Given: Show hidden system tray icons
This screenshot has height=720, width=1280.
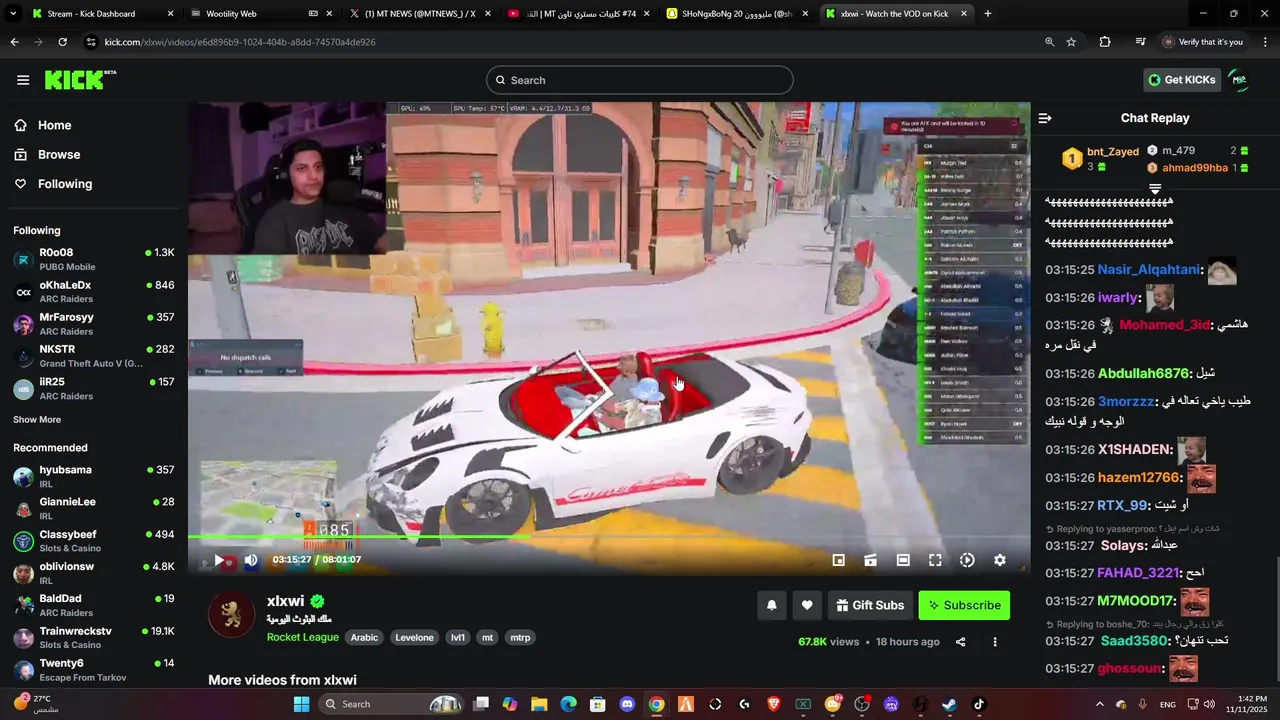Looking at the screenshot, I should (x=1099, y=704).
